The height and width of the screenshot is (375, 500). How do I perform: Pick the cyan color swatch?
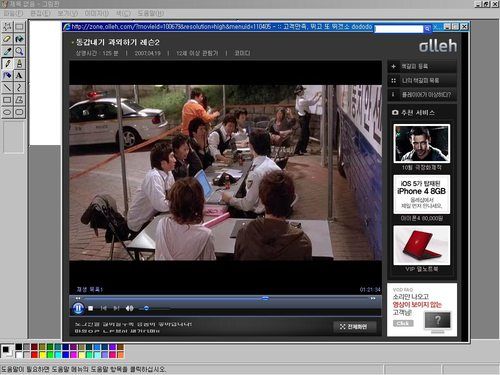tap(58, 355)
